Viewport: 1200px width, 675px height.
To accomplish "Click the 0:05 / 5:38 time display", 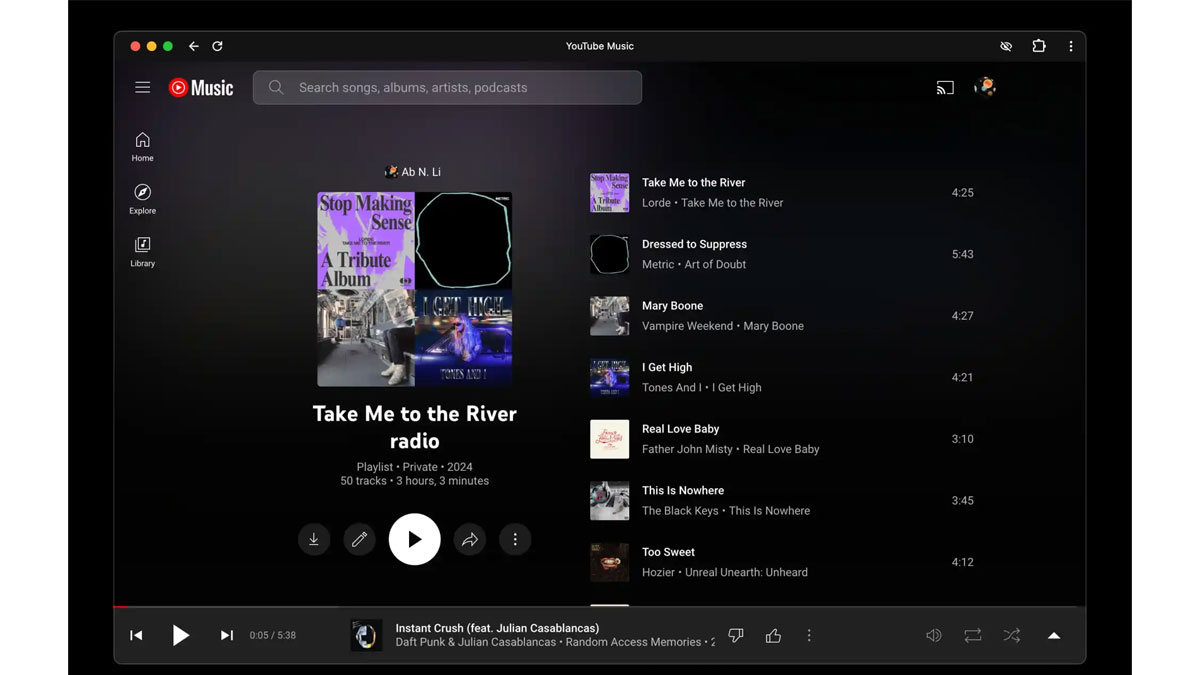I will click(x=273, y=636).
